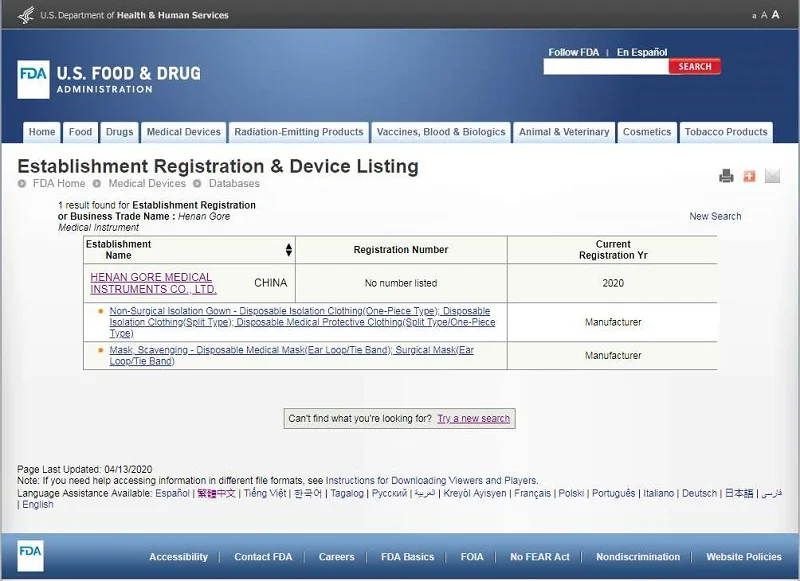
Task: Click 'Try a new search' link
Action: click(x=473, y=418)
